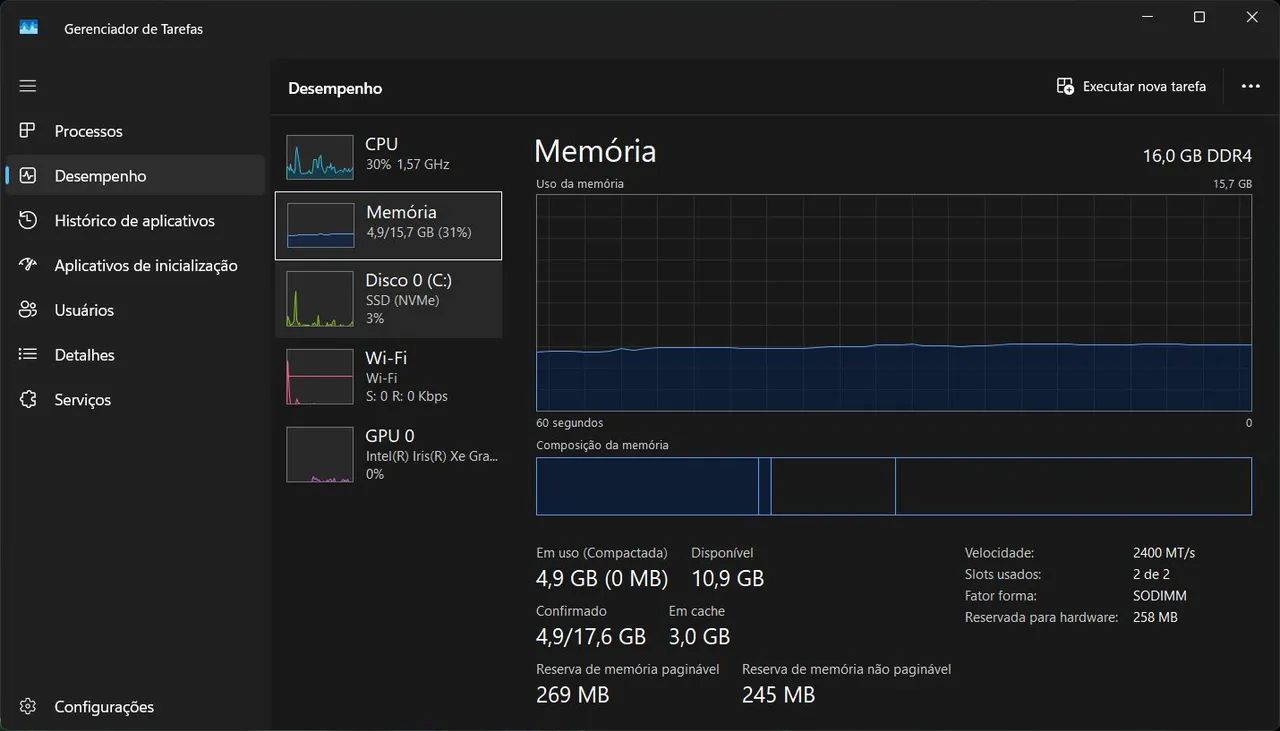
Task: Toggle the hamburger navigation menu
Action: [28, 86]
